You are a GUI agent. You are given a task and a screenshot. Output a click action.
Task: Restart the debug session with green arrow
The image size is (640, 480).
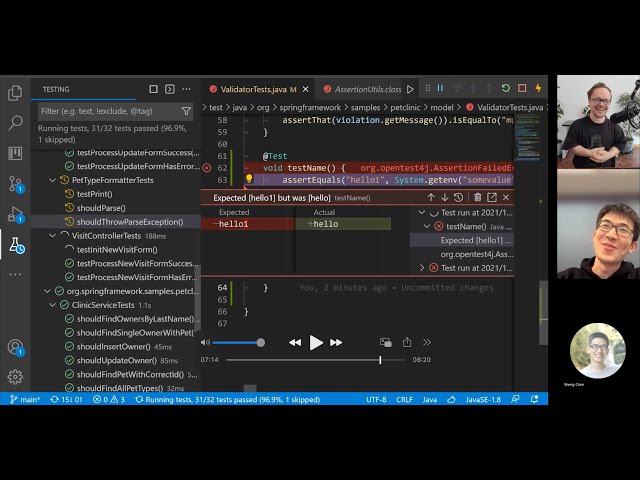(506, 88)
